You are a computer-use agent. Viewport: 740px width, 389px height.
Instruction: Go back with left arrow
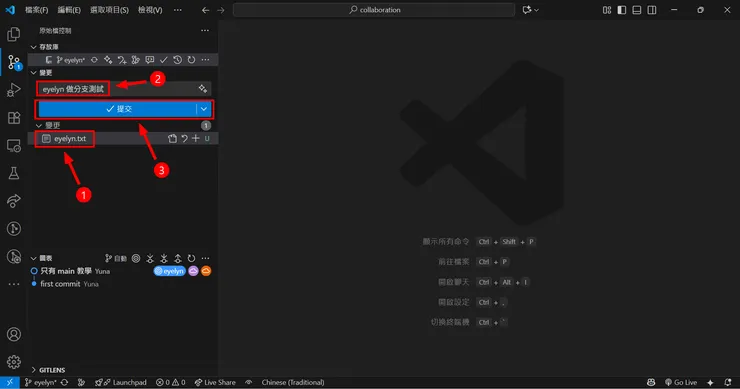pyautogui.click(x=205, y=10)
